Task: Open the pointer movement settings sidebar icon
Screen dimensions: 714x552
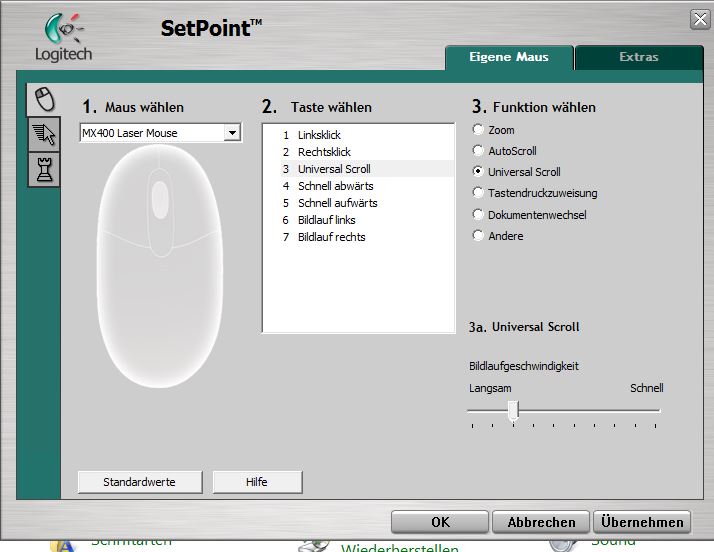Action: click(x=44, y=135)
